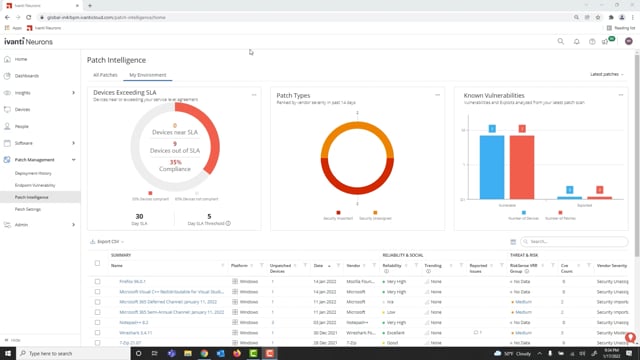Filter the Unpatched Devices column
This screenshot has height=360, width=640.
[305, 265]
